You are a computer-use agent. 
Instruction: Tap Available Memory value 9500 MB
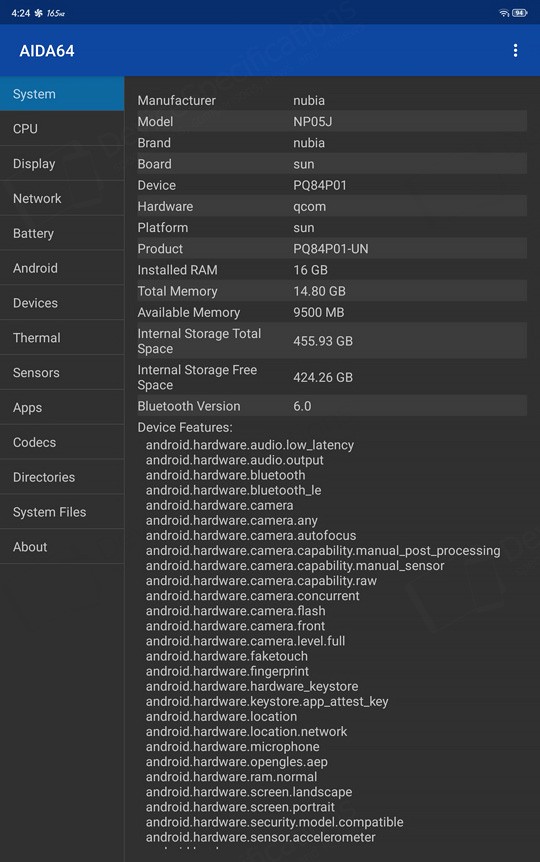(318, 312)
